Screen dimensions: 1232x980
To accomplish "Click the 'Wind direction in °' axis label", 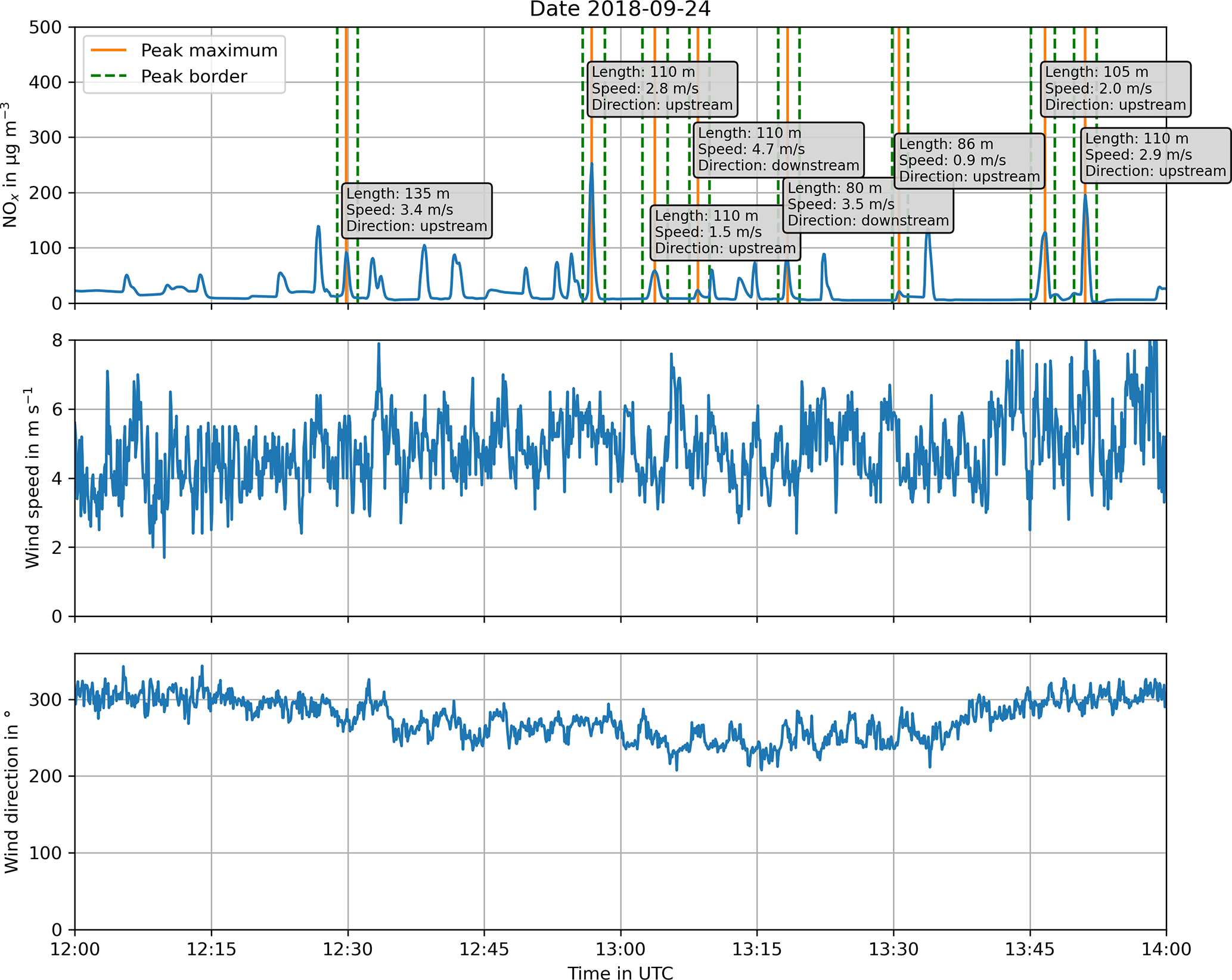I will [11, 792].
